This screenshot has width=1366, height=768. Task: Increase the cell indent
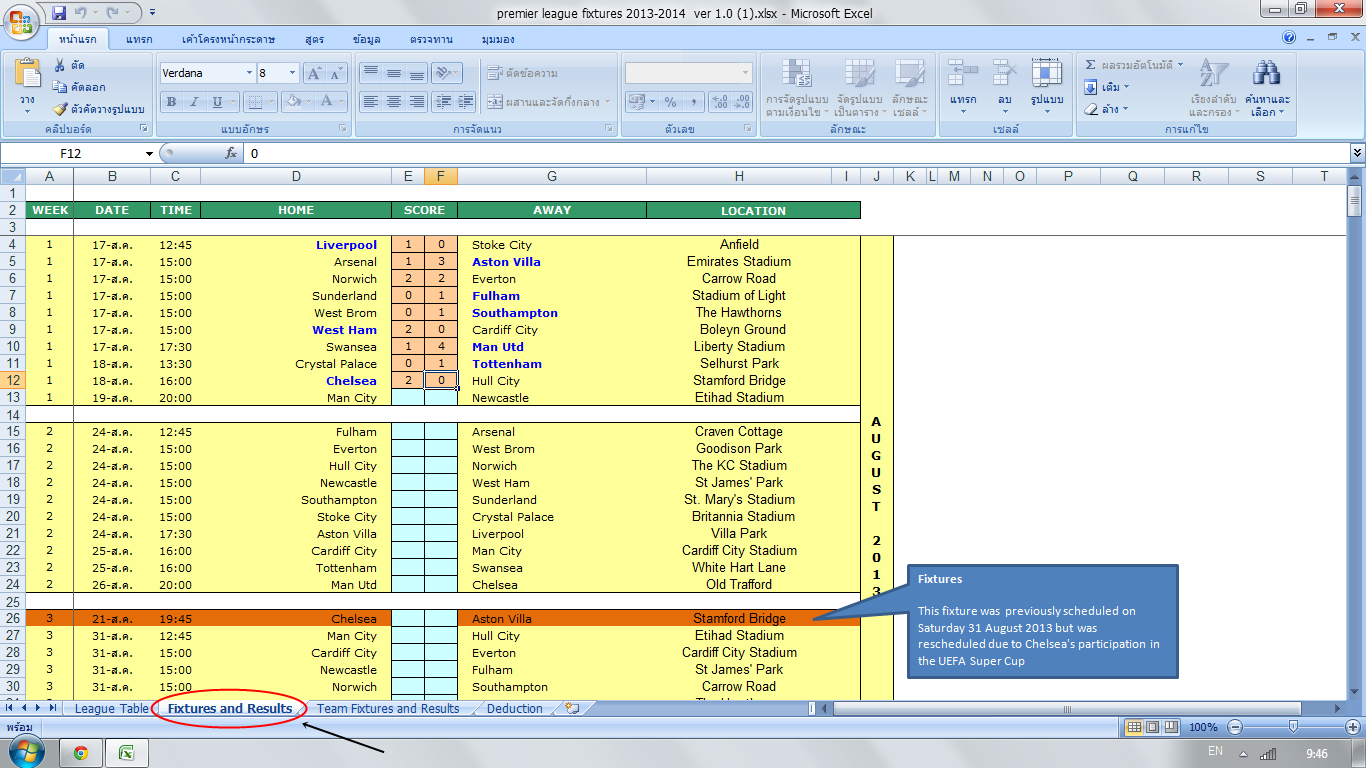(x=465, y=101)
